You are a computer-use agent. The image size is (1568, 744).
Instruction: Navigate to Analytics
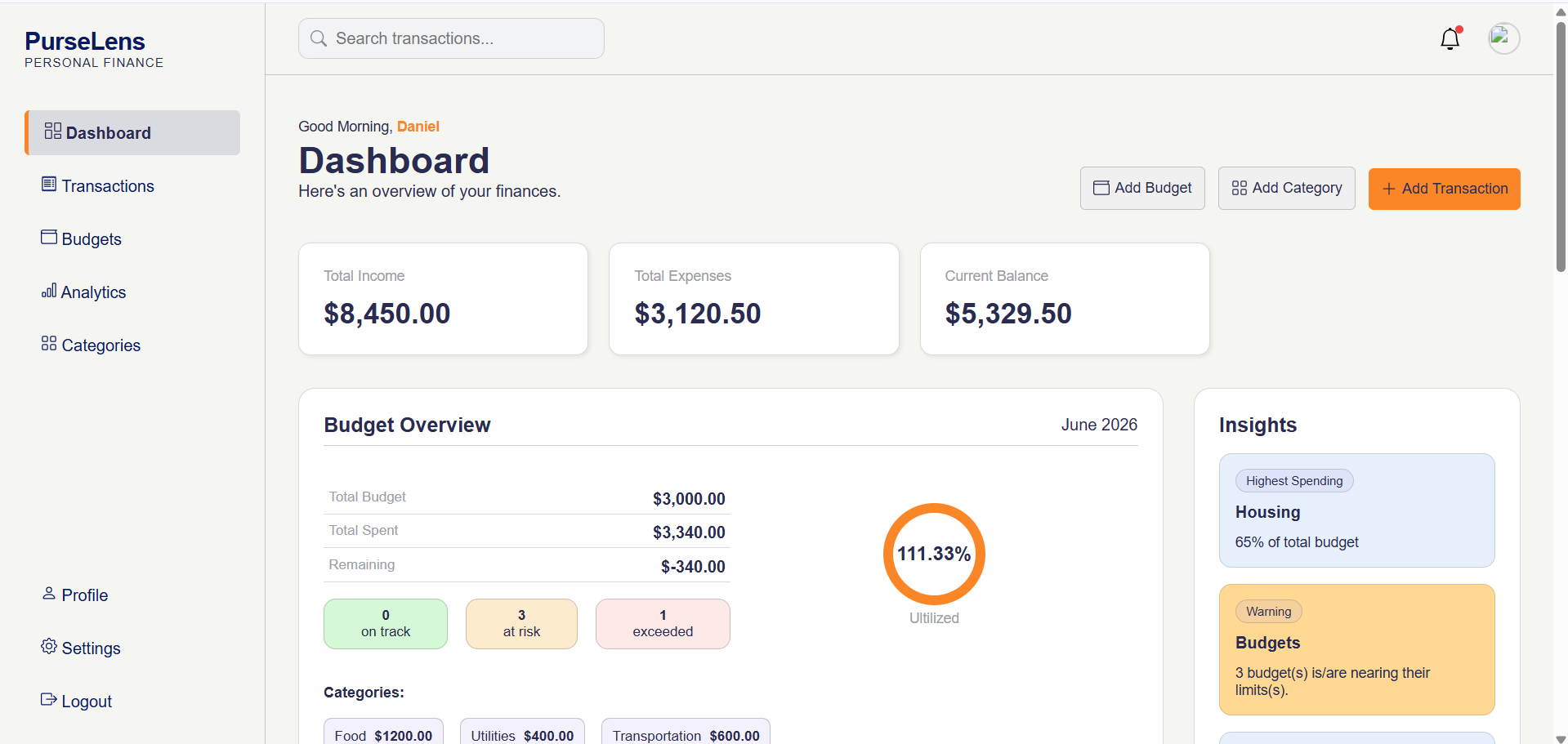tap(132, 292)
